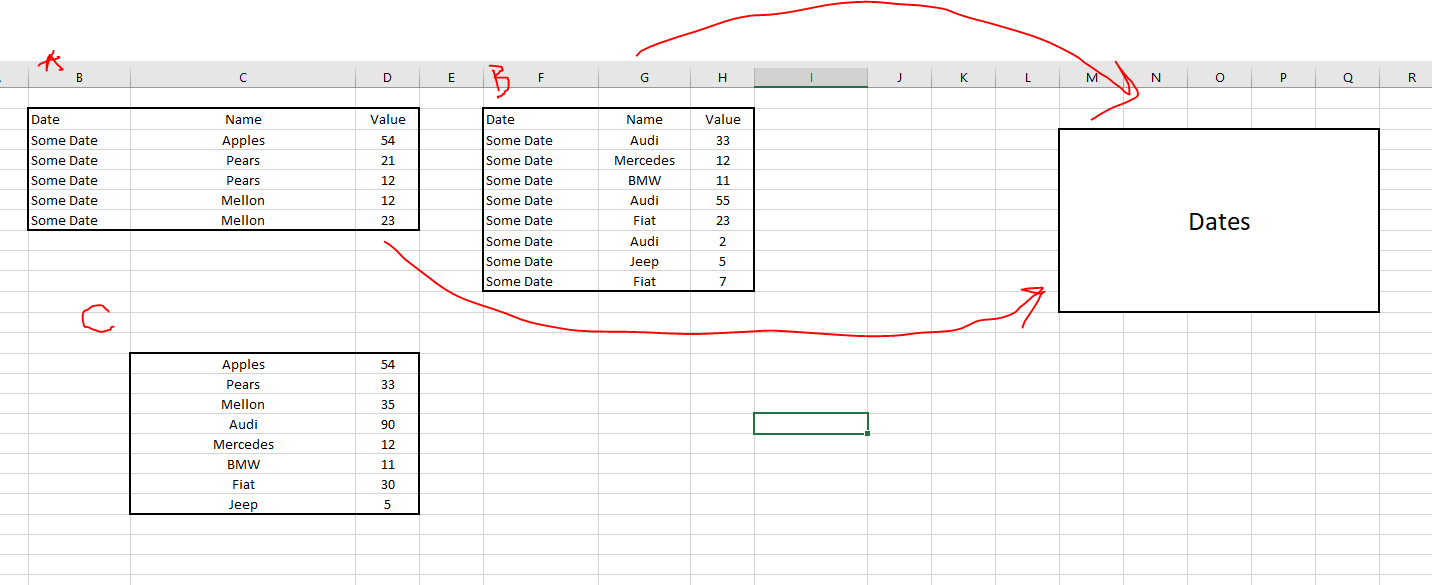Viewport: 1432px width, 585px height.
Task: Click "Mercedes" in the dated car table
Action: click(x=644, y=160)
